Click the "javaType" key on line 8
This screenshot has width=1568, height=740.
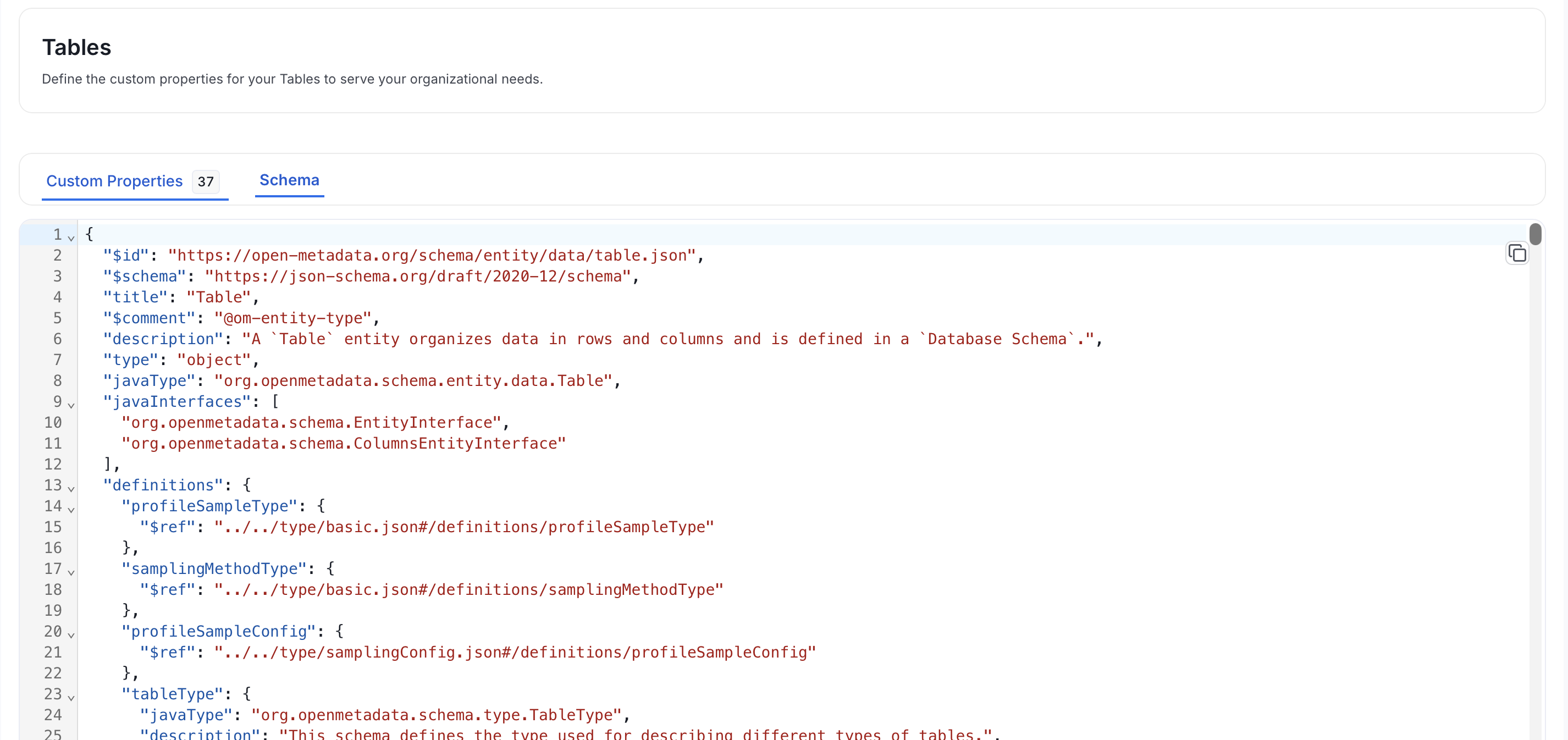click(149, 380)
